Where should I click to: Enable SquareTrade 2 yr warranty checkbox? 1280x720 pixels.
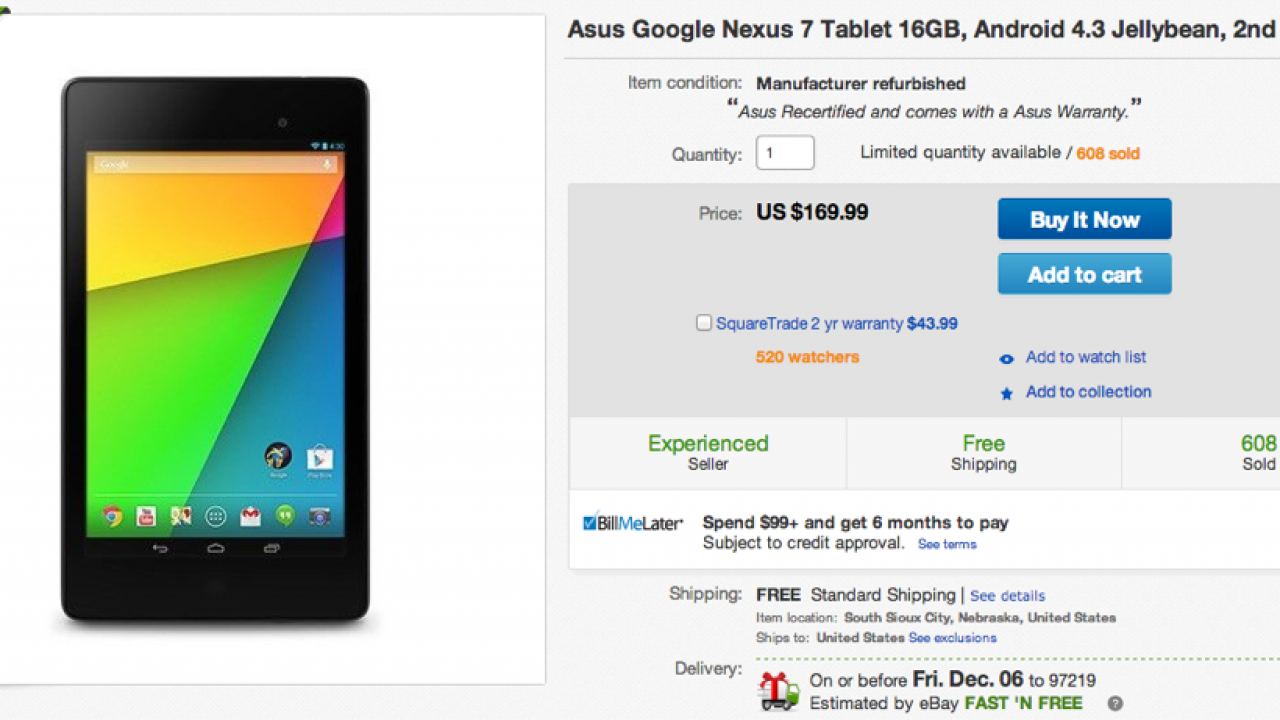[x=704, y=323]
